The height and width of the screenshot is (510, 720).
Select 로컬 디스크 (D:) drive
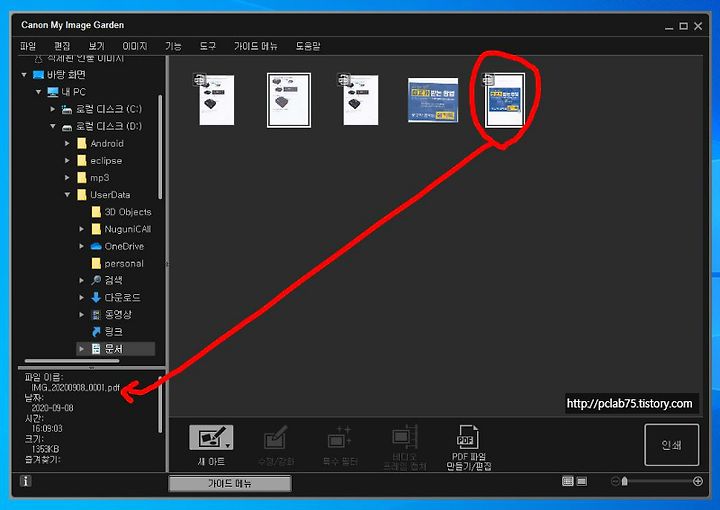click(x=102, y=126)
